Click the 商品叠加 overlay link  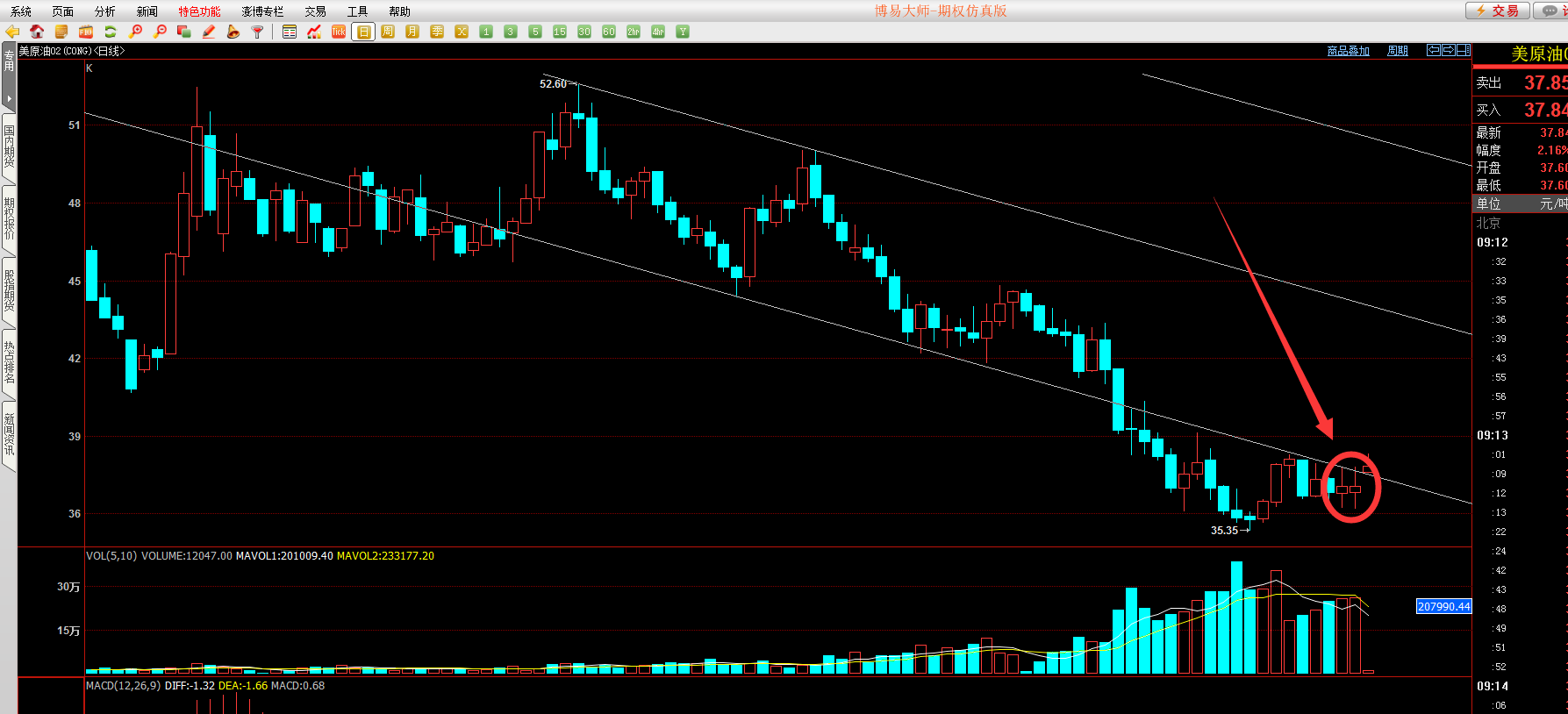click(x=1348, y=51)
